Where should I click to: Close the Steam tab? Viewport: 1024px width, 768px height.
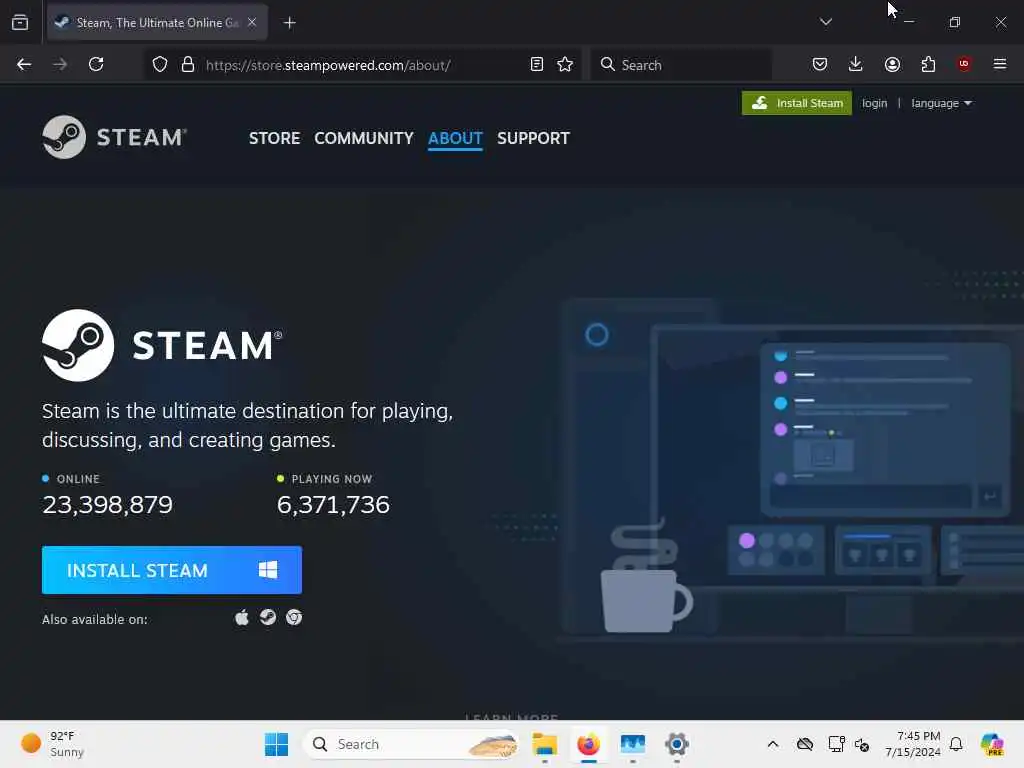pyautogui.click(x=252, y=22)
